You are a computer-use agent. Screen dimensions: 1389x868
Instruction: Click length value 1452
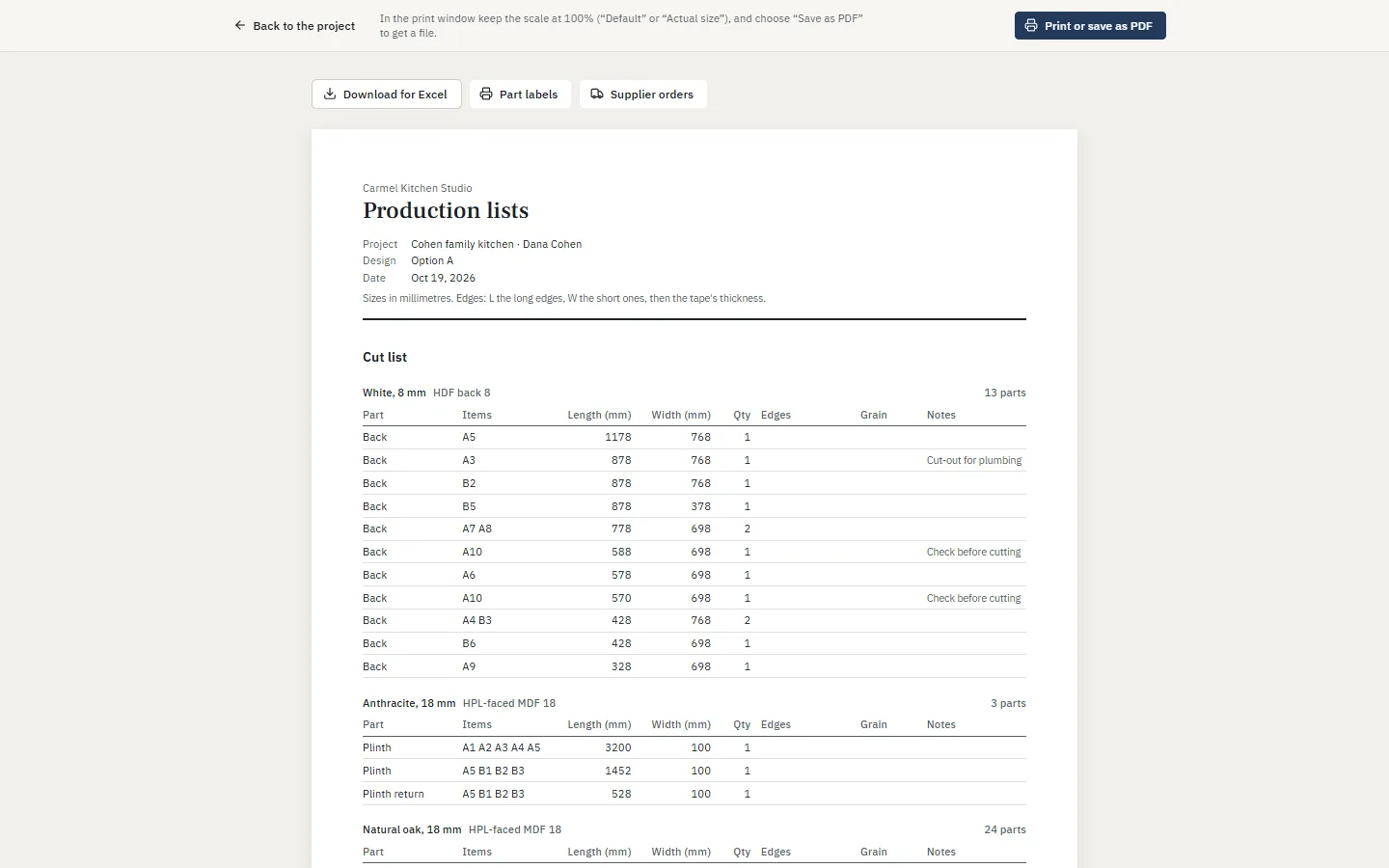click(x=618, y=771)
